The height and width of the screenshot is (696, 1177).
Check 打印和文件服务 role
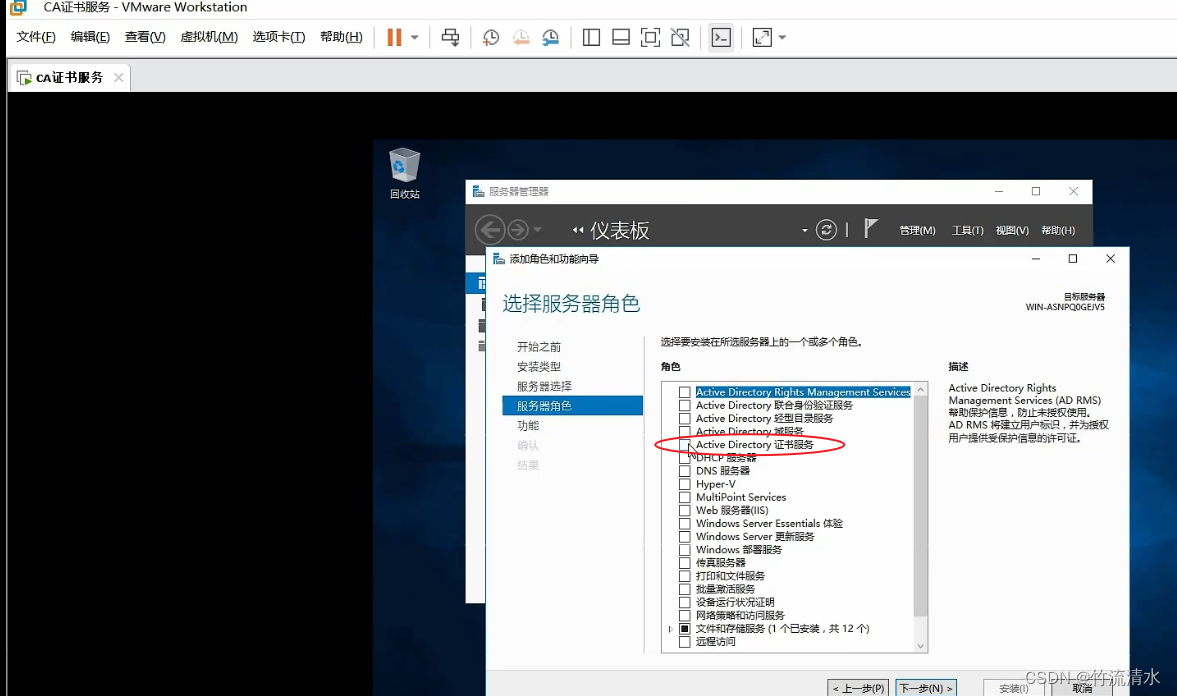pyautogui.click(x=685, y=576)
